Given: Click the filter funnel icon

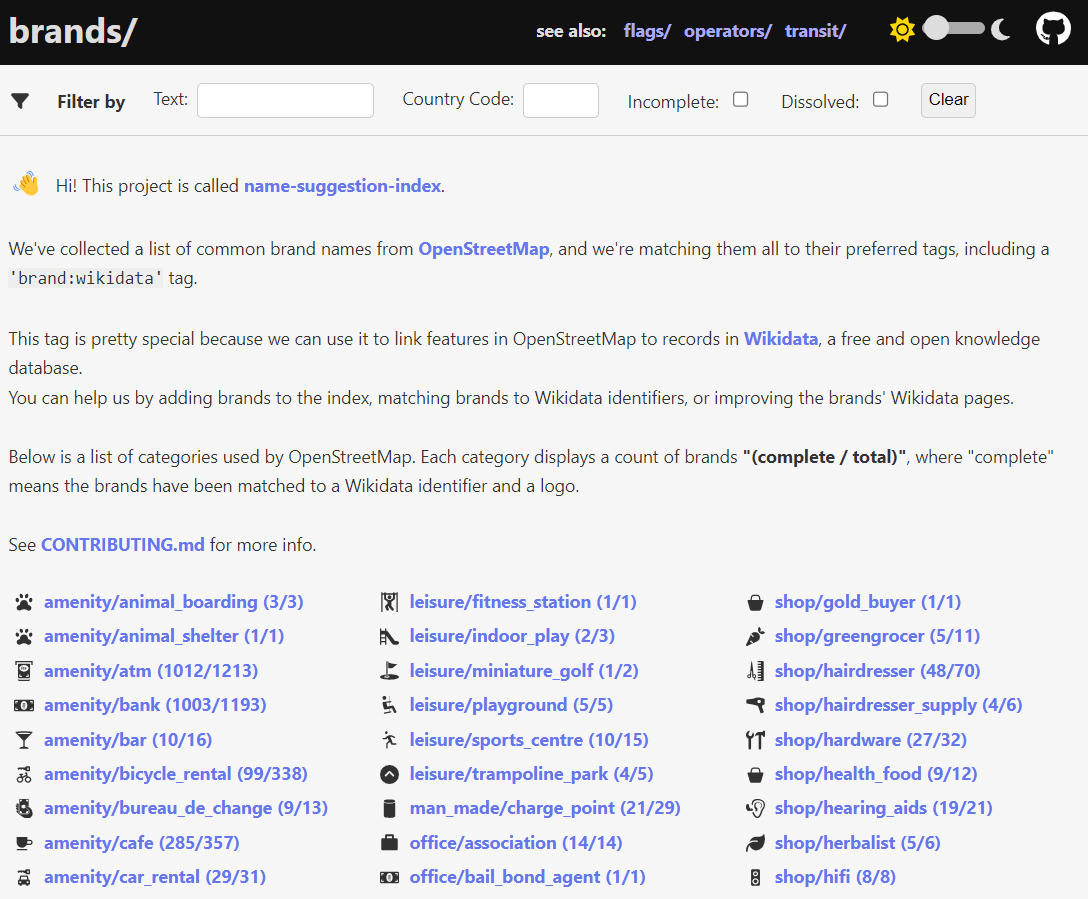Looking at the screenshot, I should click(x=20, y=101).
